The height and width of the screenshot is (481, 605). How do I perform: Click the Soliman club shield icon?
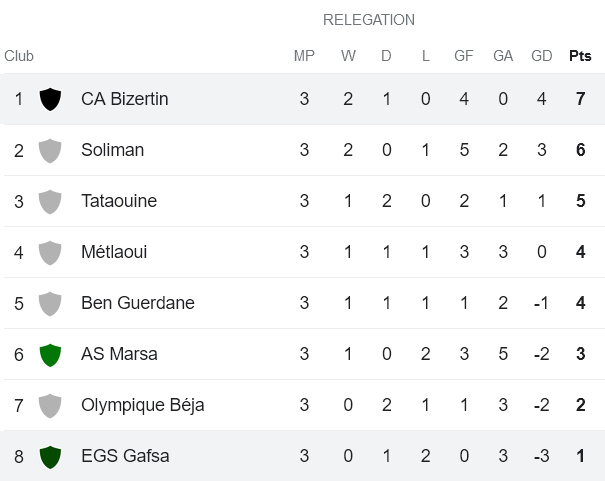point(50,150)
